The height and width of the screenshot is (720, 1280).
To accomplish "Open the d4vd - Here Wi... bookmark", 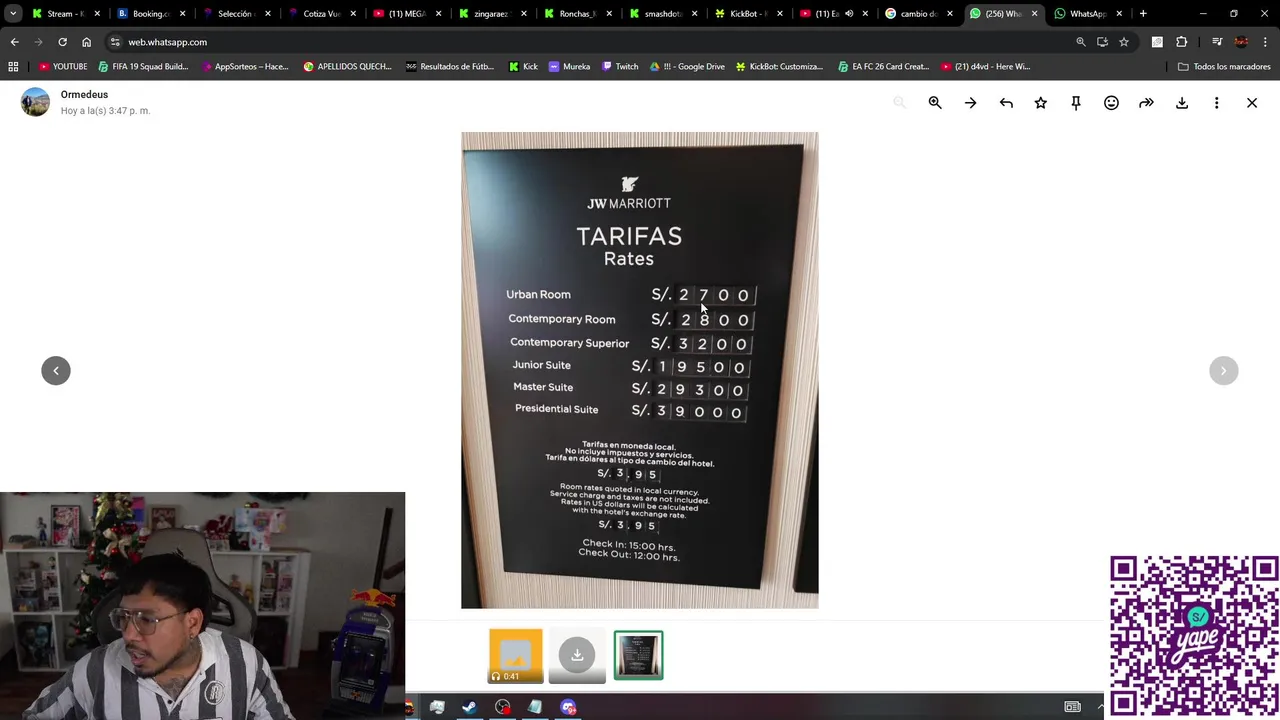I will click(x=985, y=67).
